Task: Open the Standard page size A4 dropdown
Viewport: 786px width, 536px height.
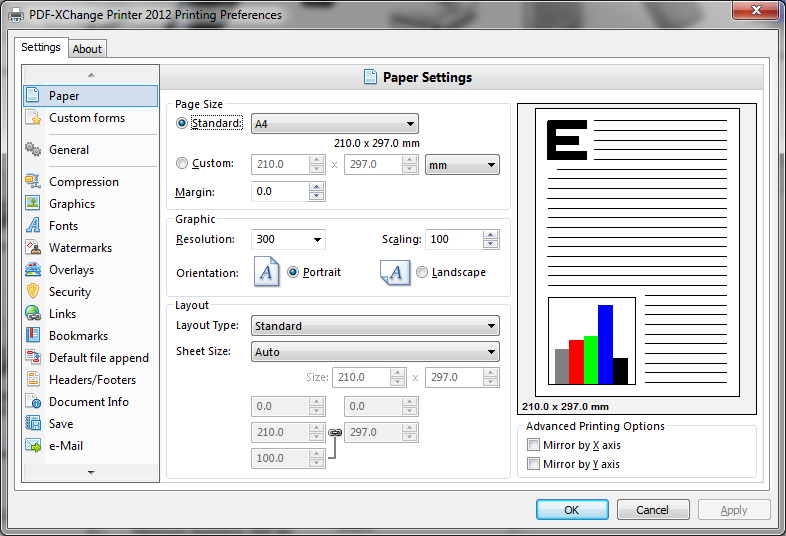Action: (x=334, y=124)
